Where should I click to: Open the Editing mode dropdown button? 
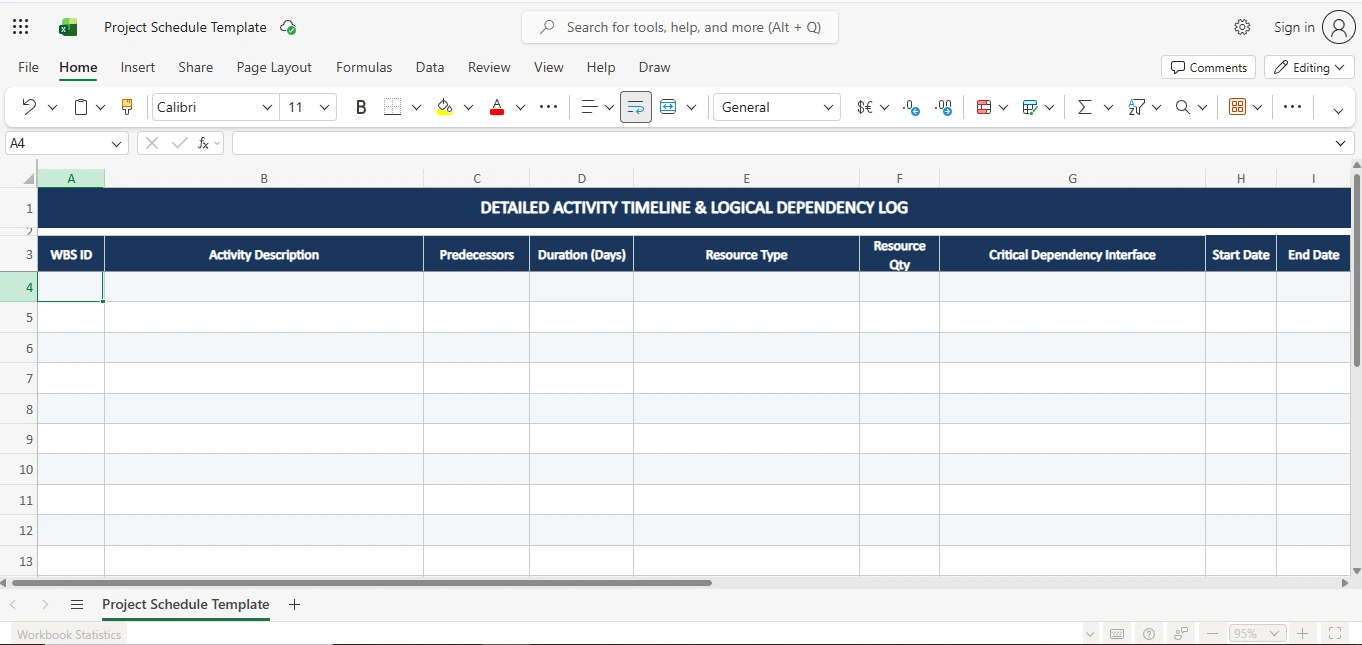[1310, 67]
